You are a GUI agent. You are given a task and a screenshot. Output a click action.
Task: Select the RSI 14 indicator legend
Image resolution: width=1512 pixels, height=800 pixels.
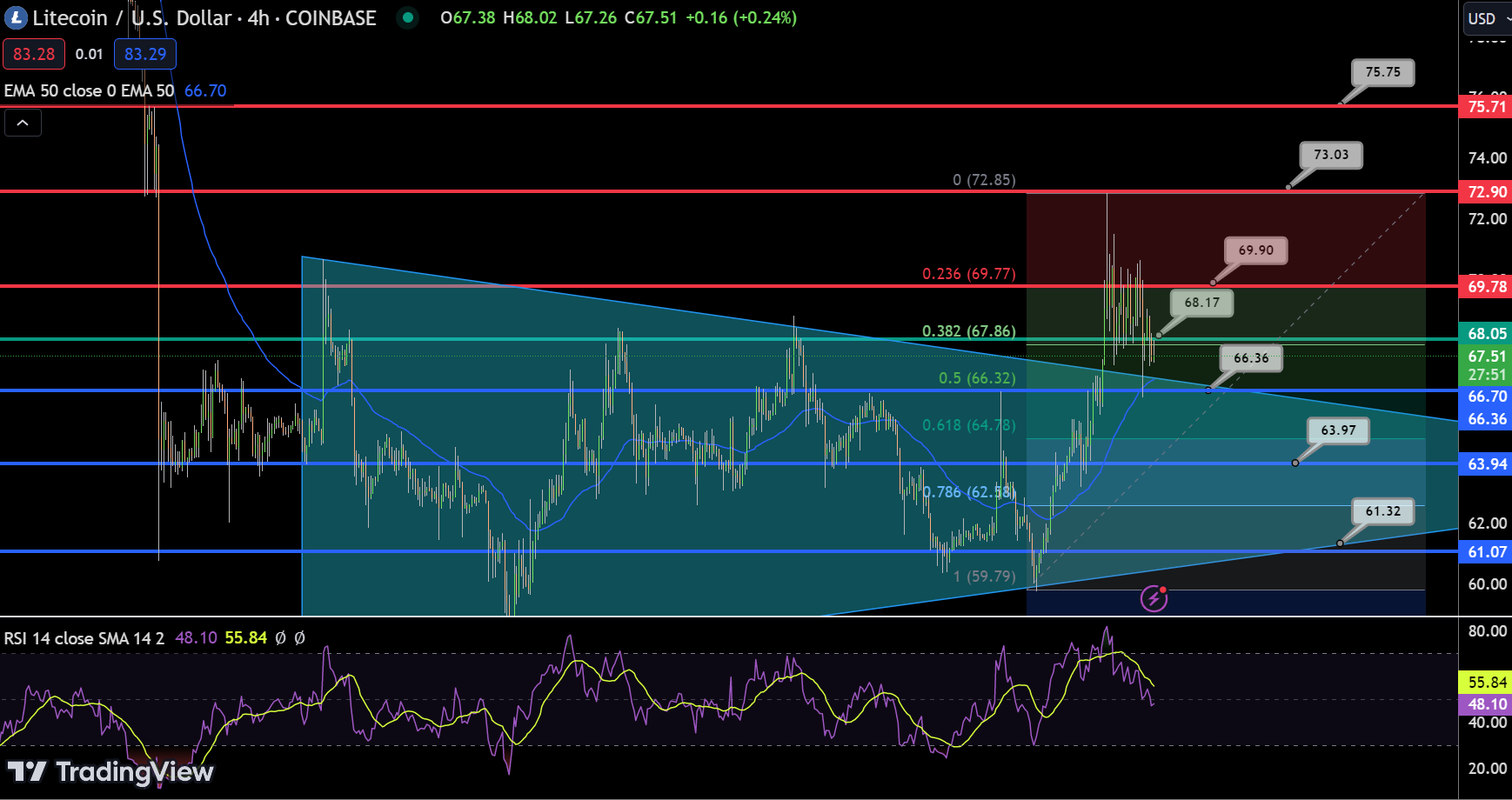click(84, 638)
